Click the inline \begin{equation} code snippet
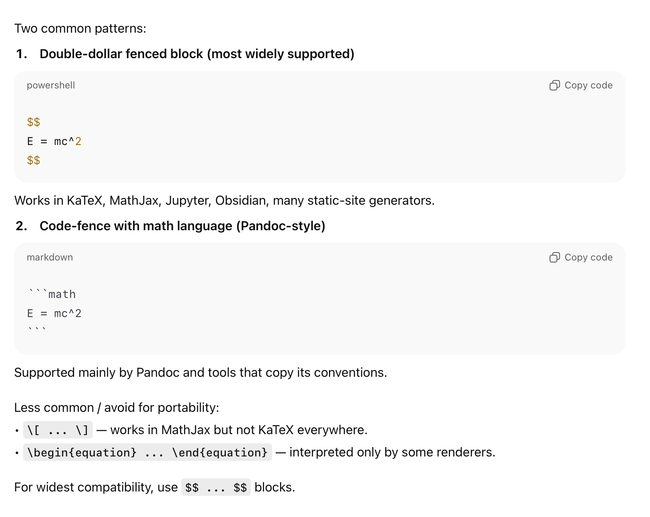Viewport: 650px width, 517px height. pos(147,452)
